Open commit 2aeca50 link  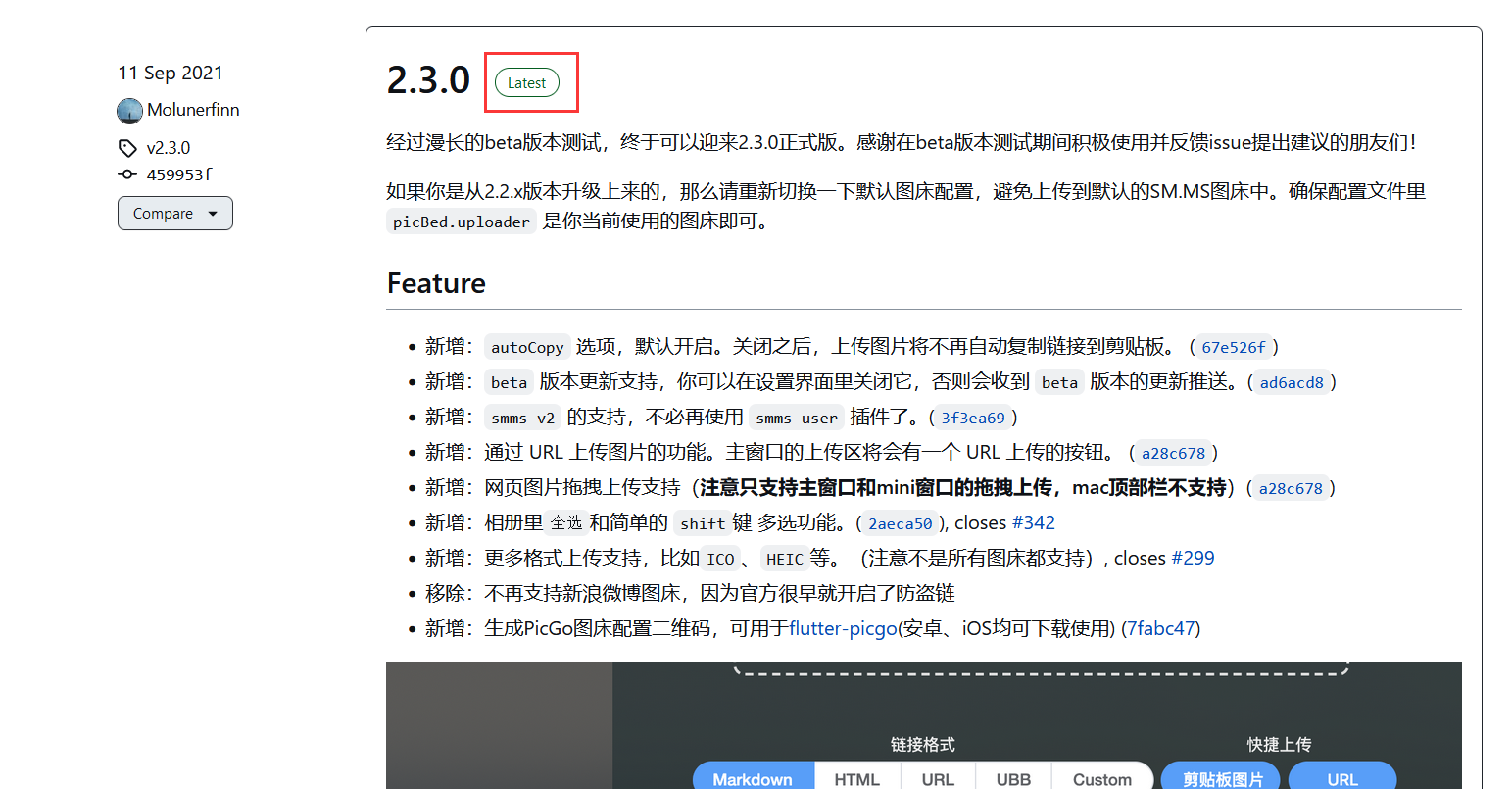[x=901, y=523]
